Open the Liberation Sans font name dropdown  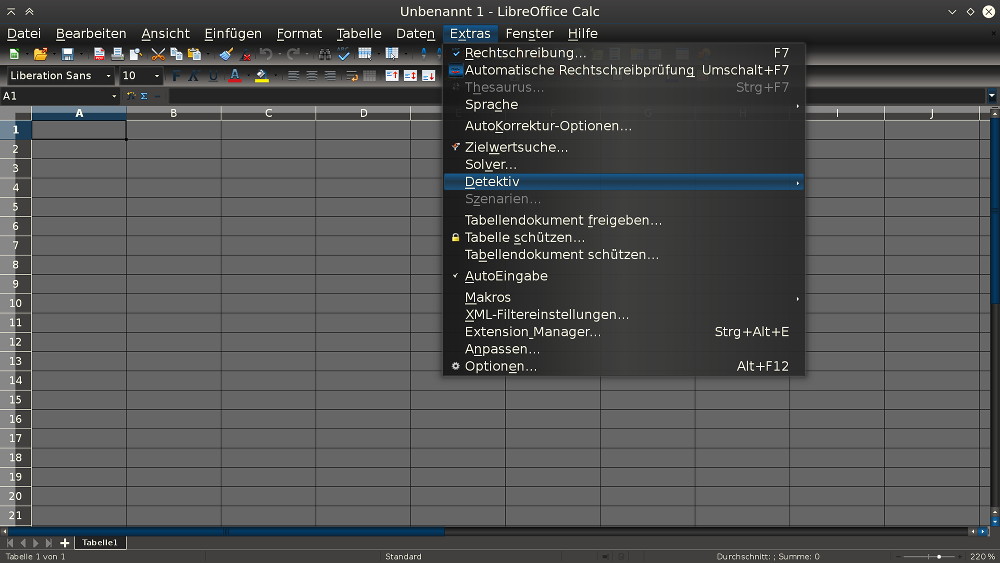pos(108,76)
